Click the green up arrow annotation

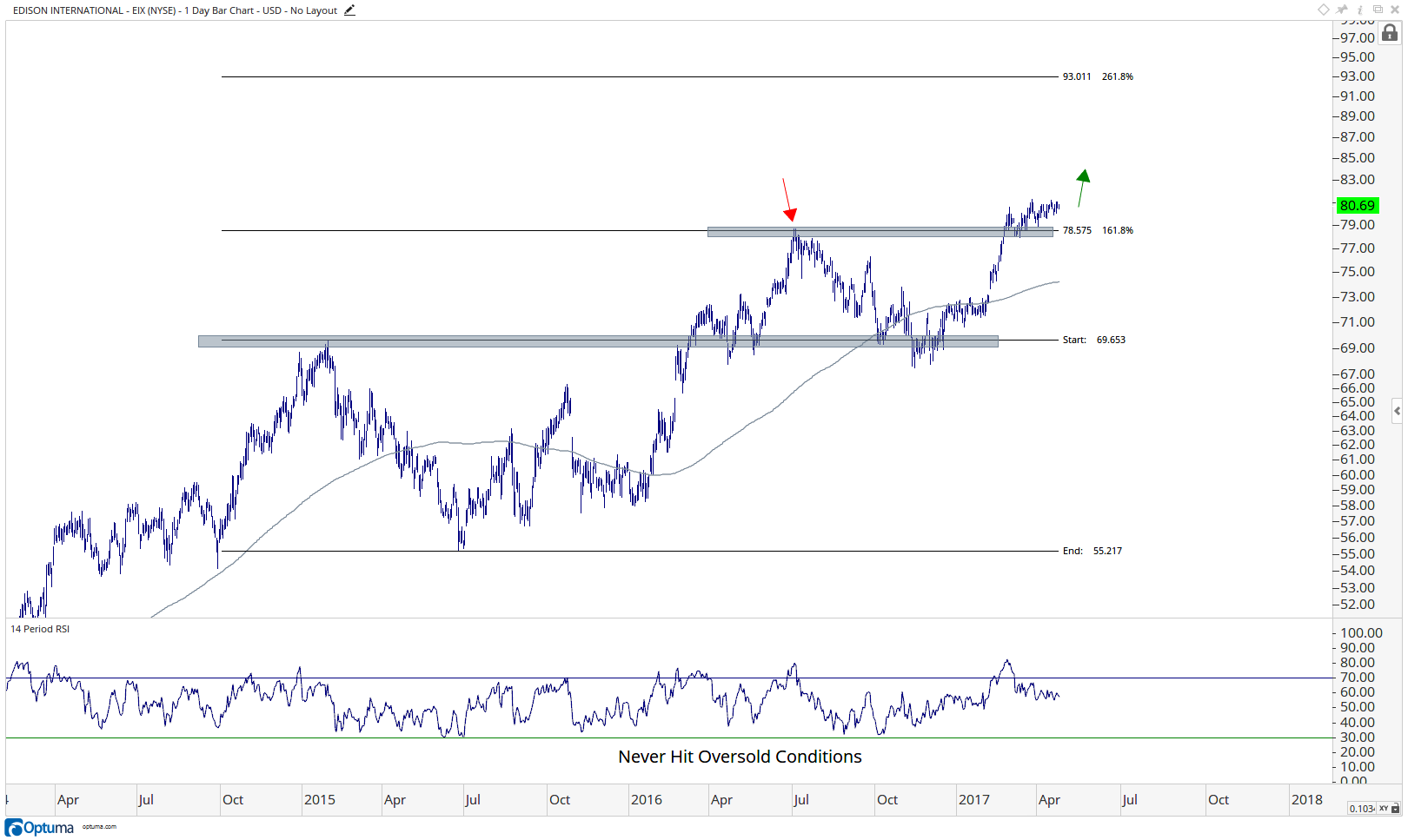click(x=1083, y=188)
